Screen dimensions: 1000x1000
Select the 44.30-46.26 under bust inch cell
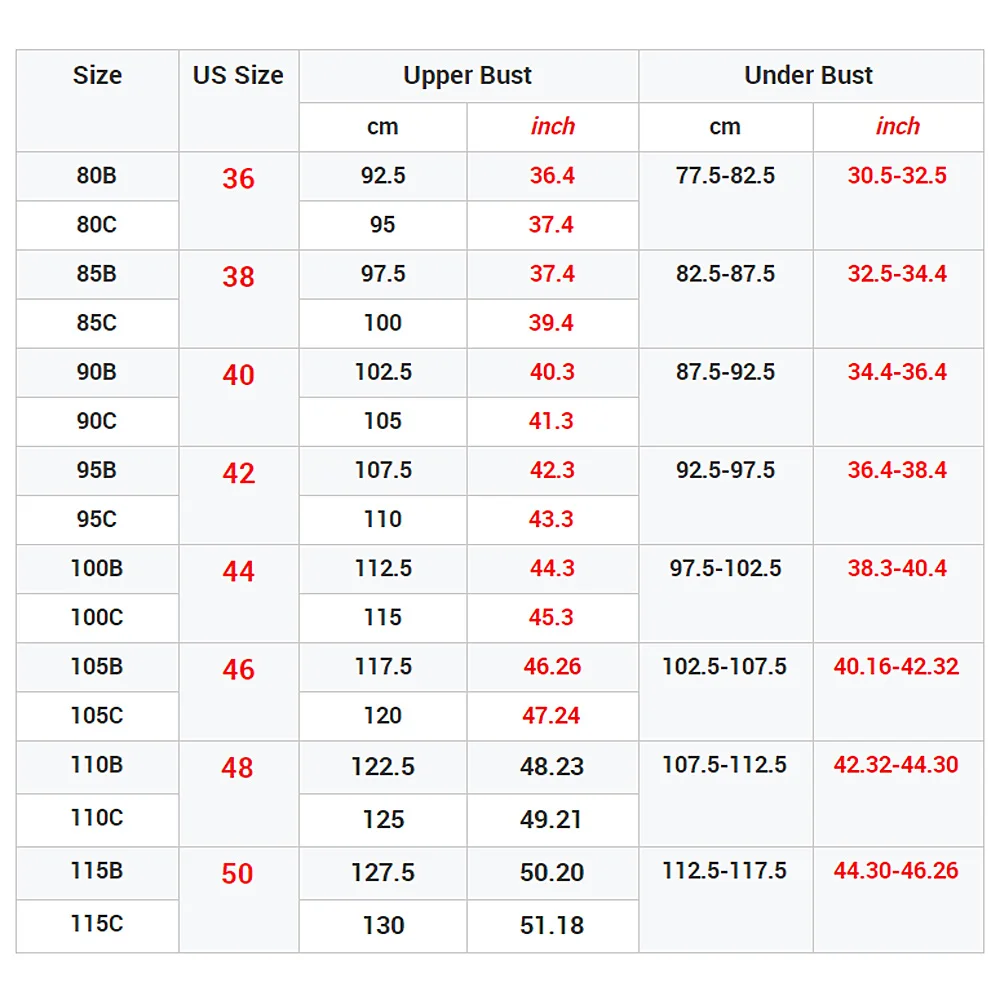pyautogui.click(x=897, y=871)
